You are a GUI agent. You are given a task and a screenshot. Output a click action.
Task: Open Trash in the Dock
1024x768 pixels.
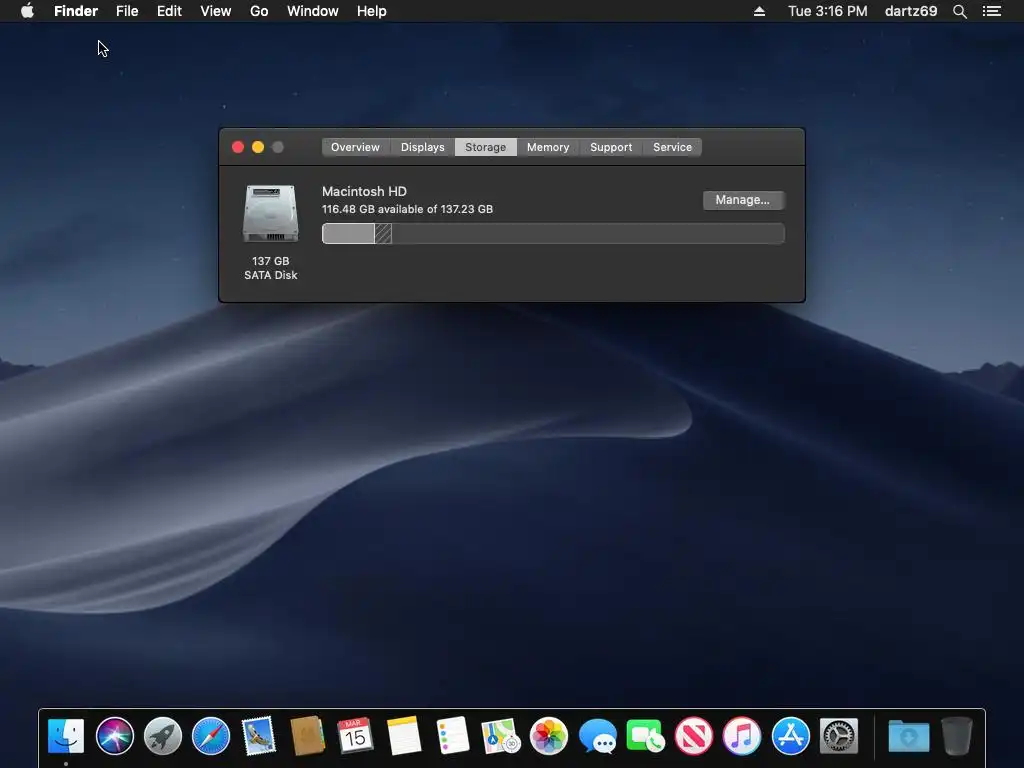(957, 736)
